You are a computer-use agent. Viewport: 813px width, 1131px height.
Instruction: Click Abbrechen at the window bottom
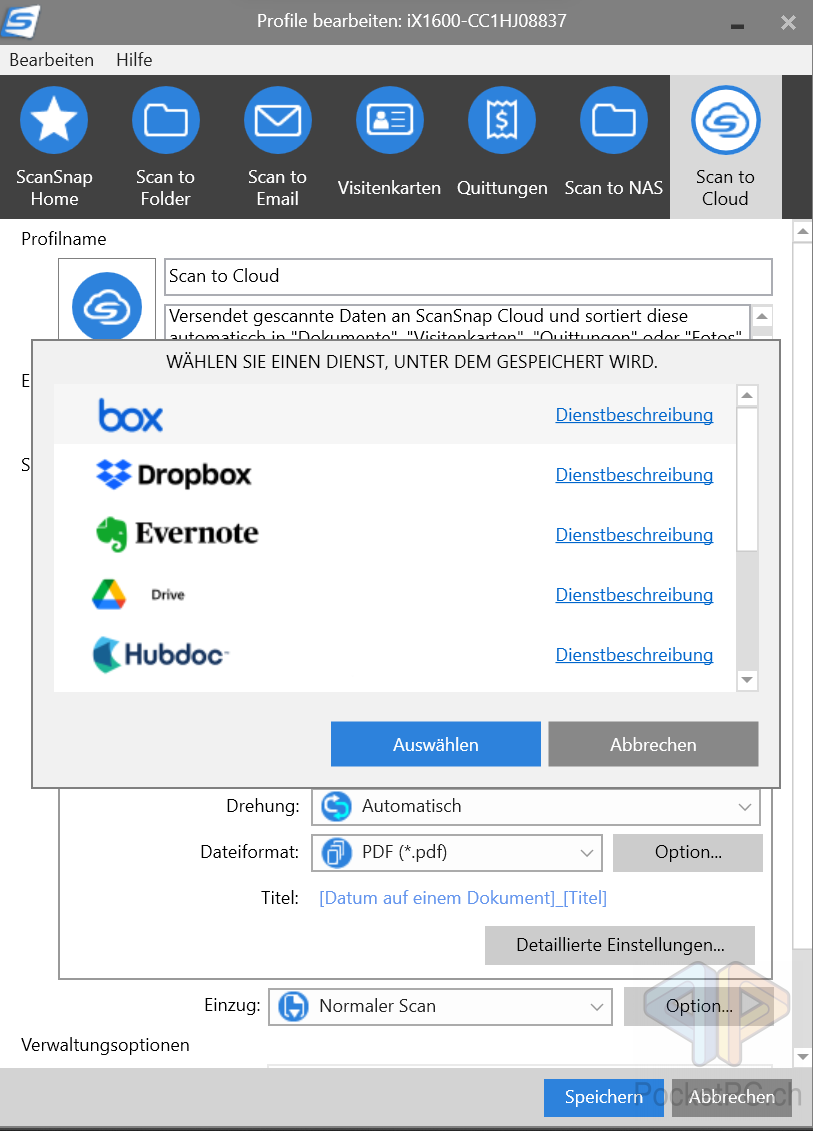[x=731, y=1097]
